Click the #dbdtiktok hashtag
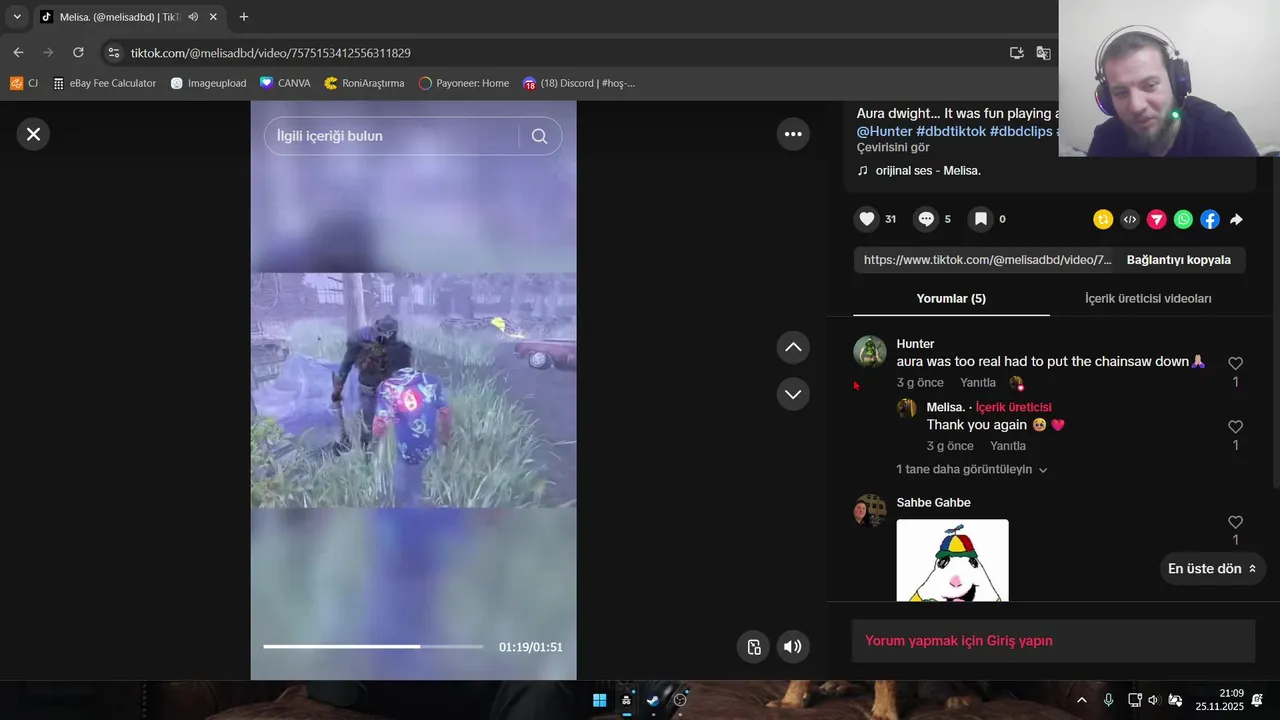The width and height of the screenshot is (1280, 720). click(951, 131)
